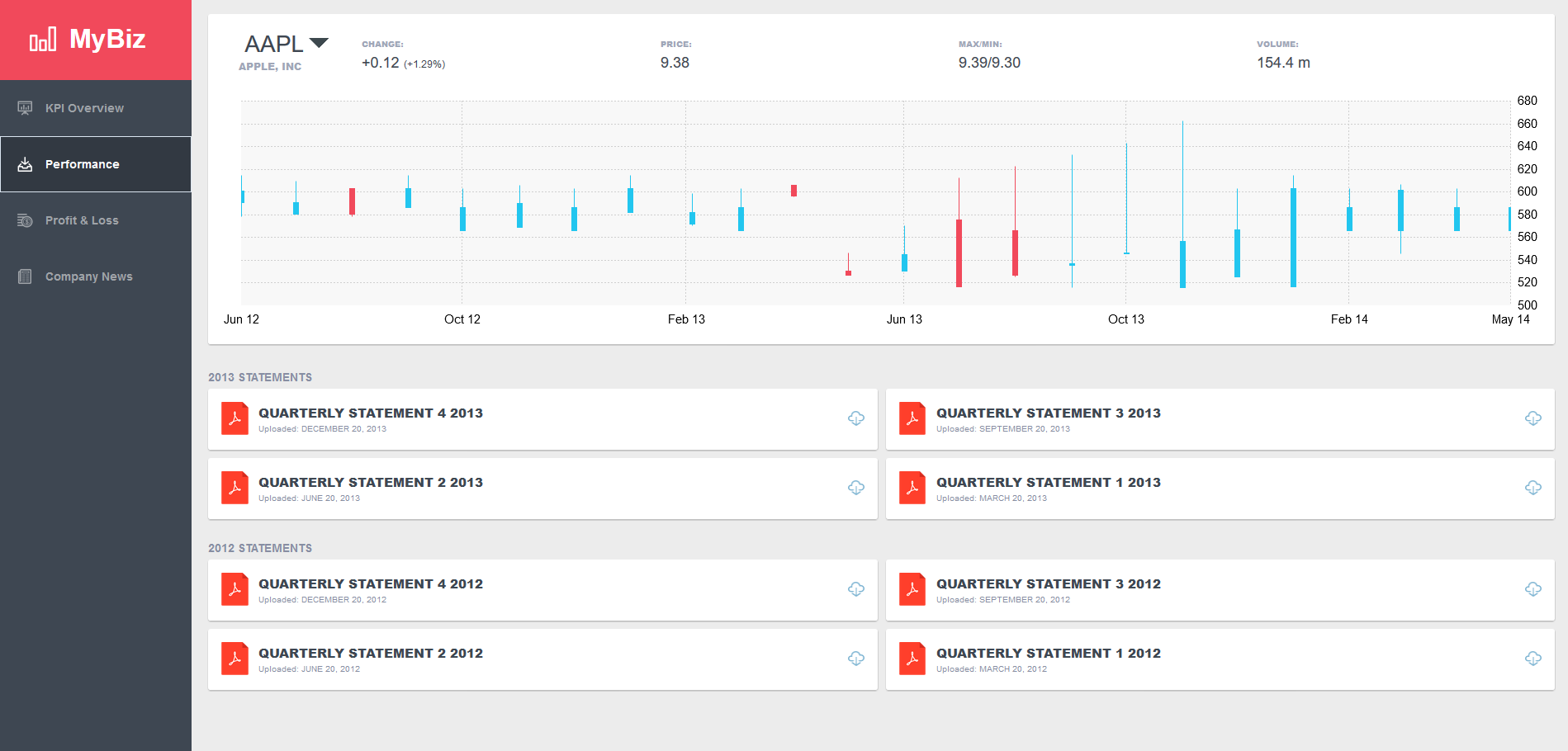
Task: Click the Feb 14 axis label
Action: click(x=1349, y=319)
